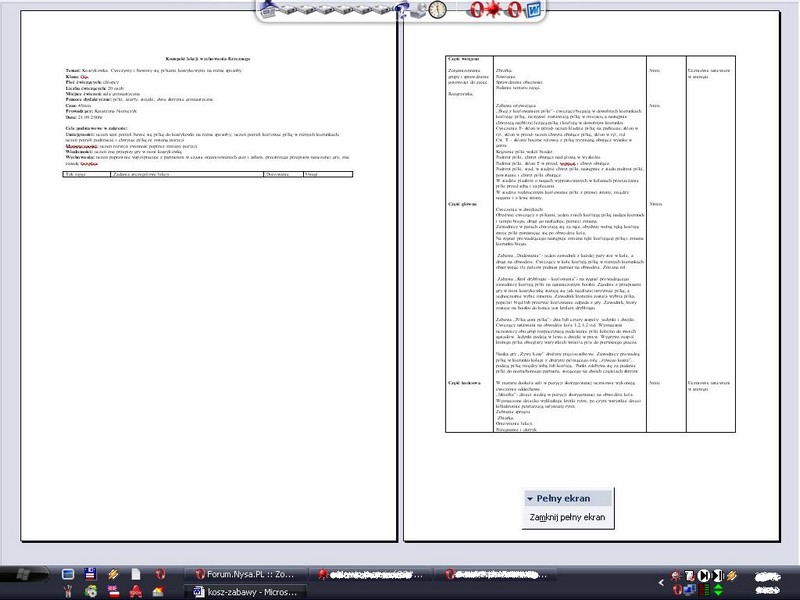The height and width of the screenshot is (600, 800).
Task: Open the clock icon in the top dock
Action: 438,10
